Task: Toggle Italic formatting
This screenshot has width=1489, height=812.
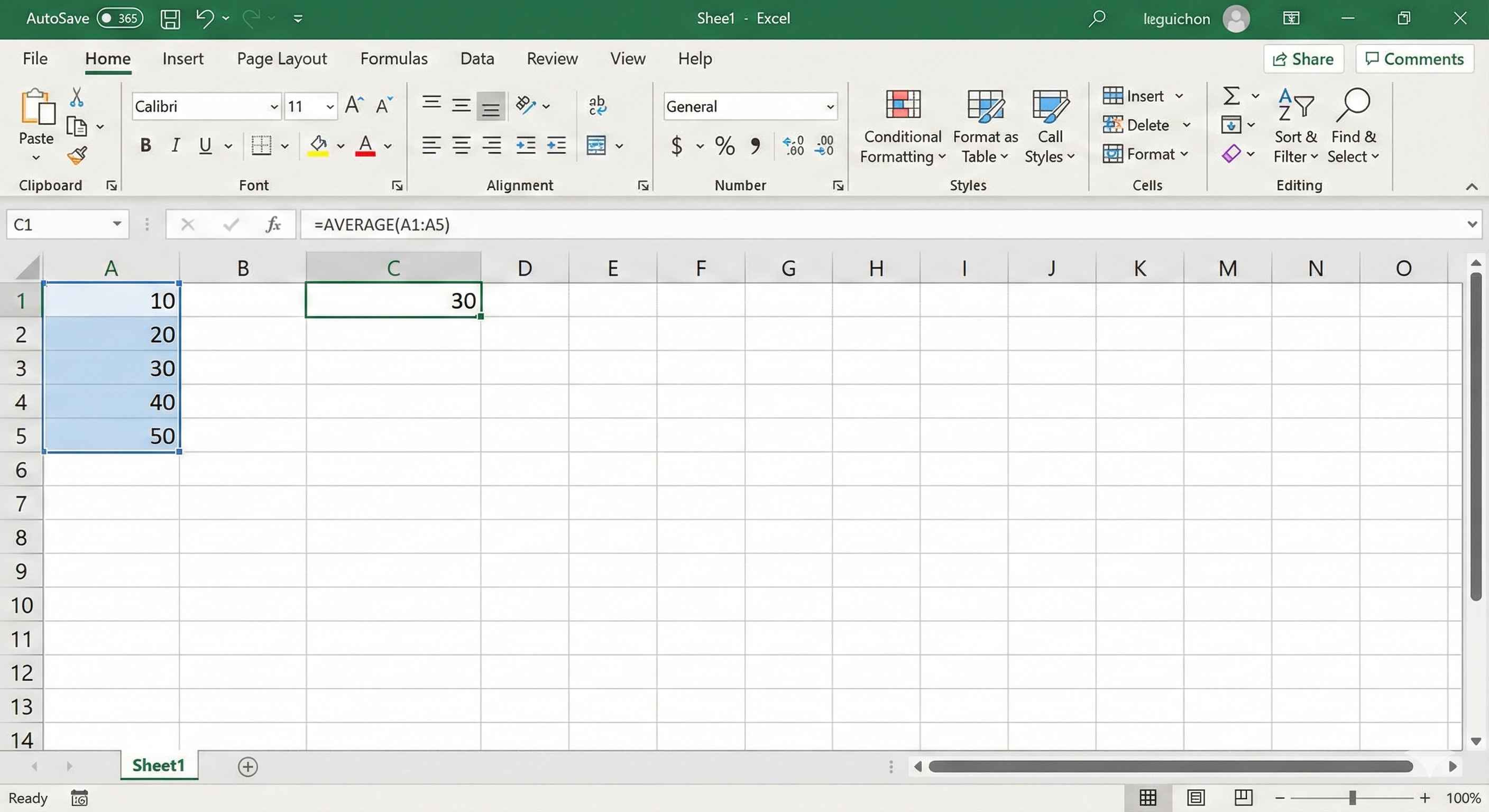Action: pos(176,145)
